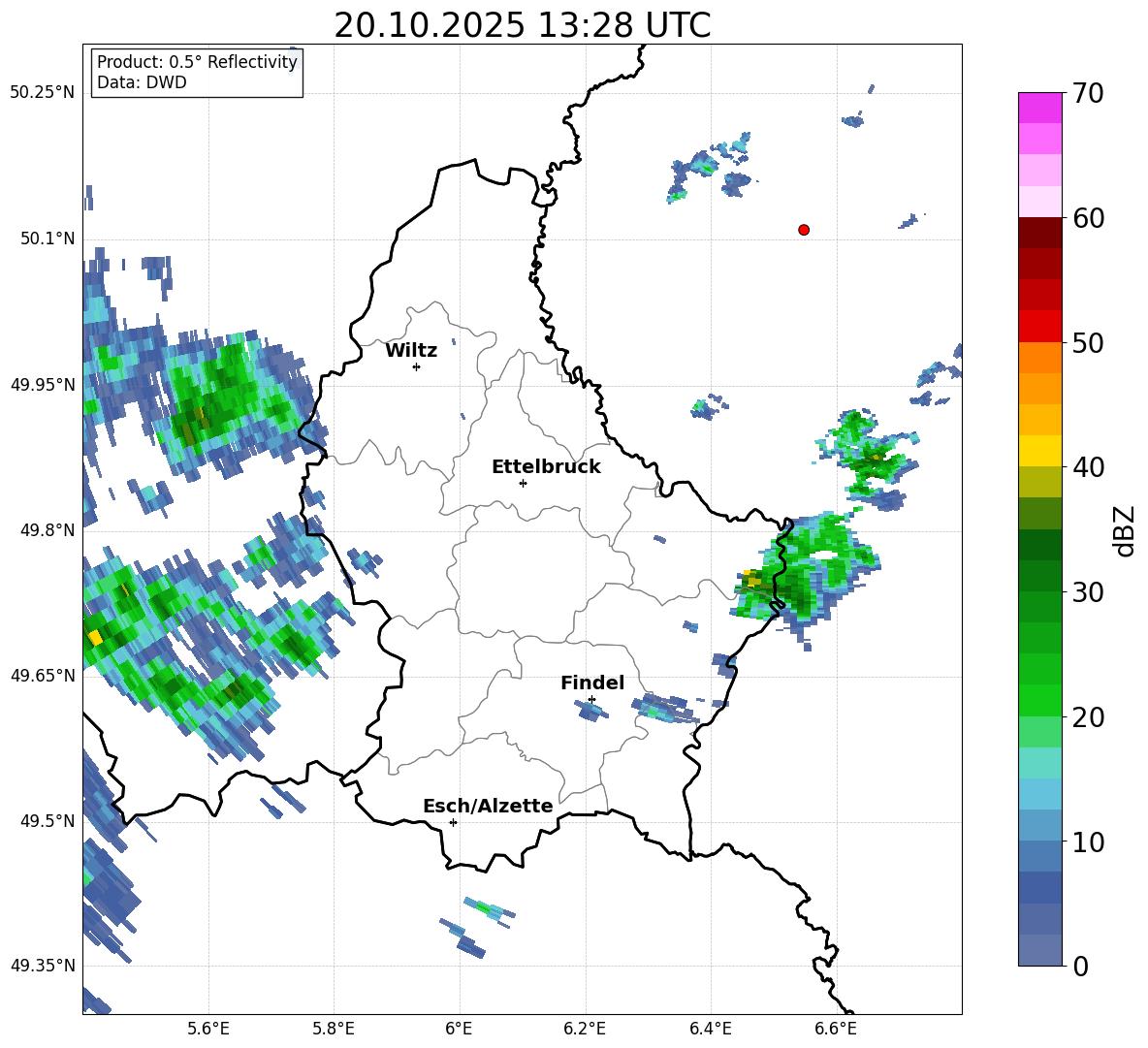The height and width of the screenshot is (1048, 1148).
Task: Click the Product: 0.5° Reflectivity label
Action: [x=197, y=61]
